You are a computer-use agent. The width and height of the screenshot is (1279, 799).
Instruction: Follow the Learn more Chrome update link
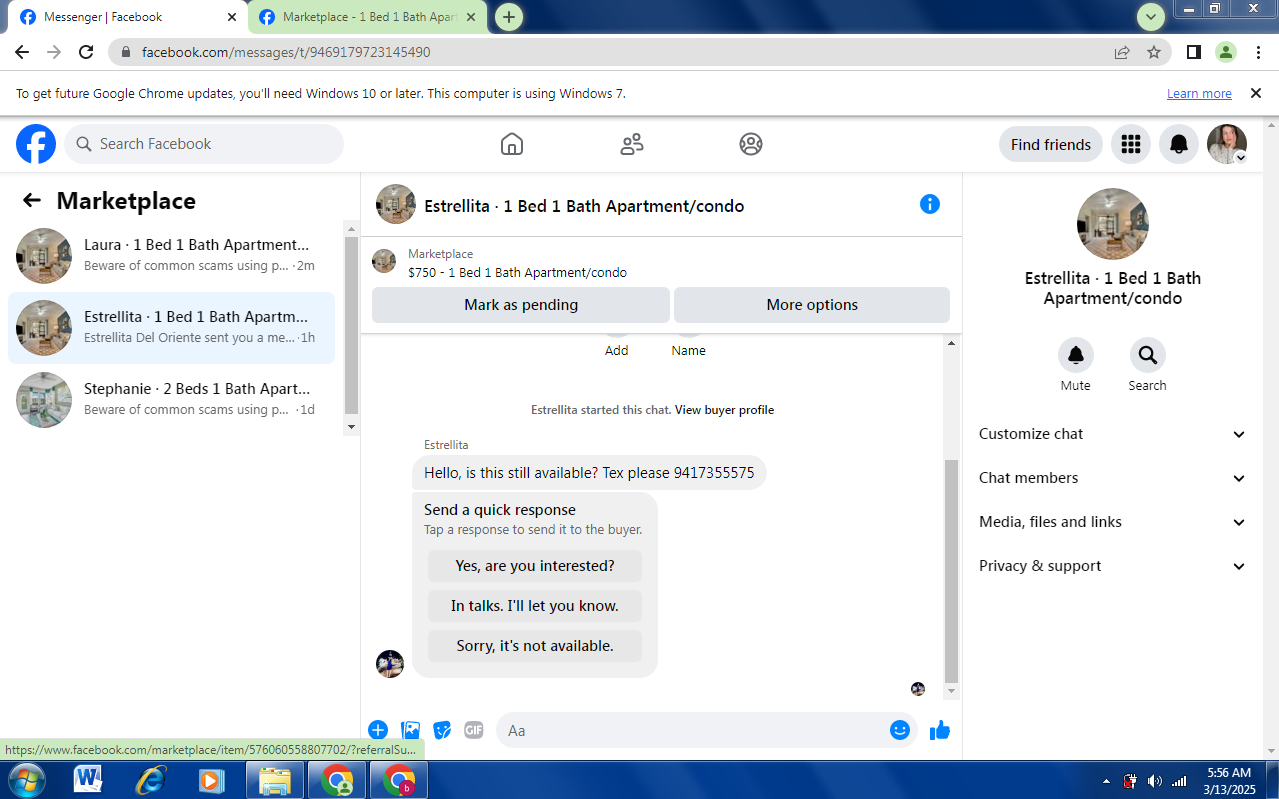pos(1199,94)
